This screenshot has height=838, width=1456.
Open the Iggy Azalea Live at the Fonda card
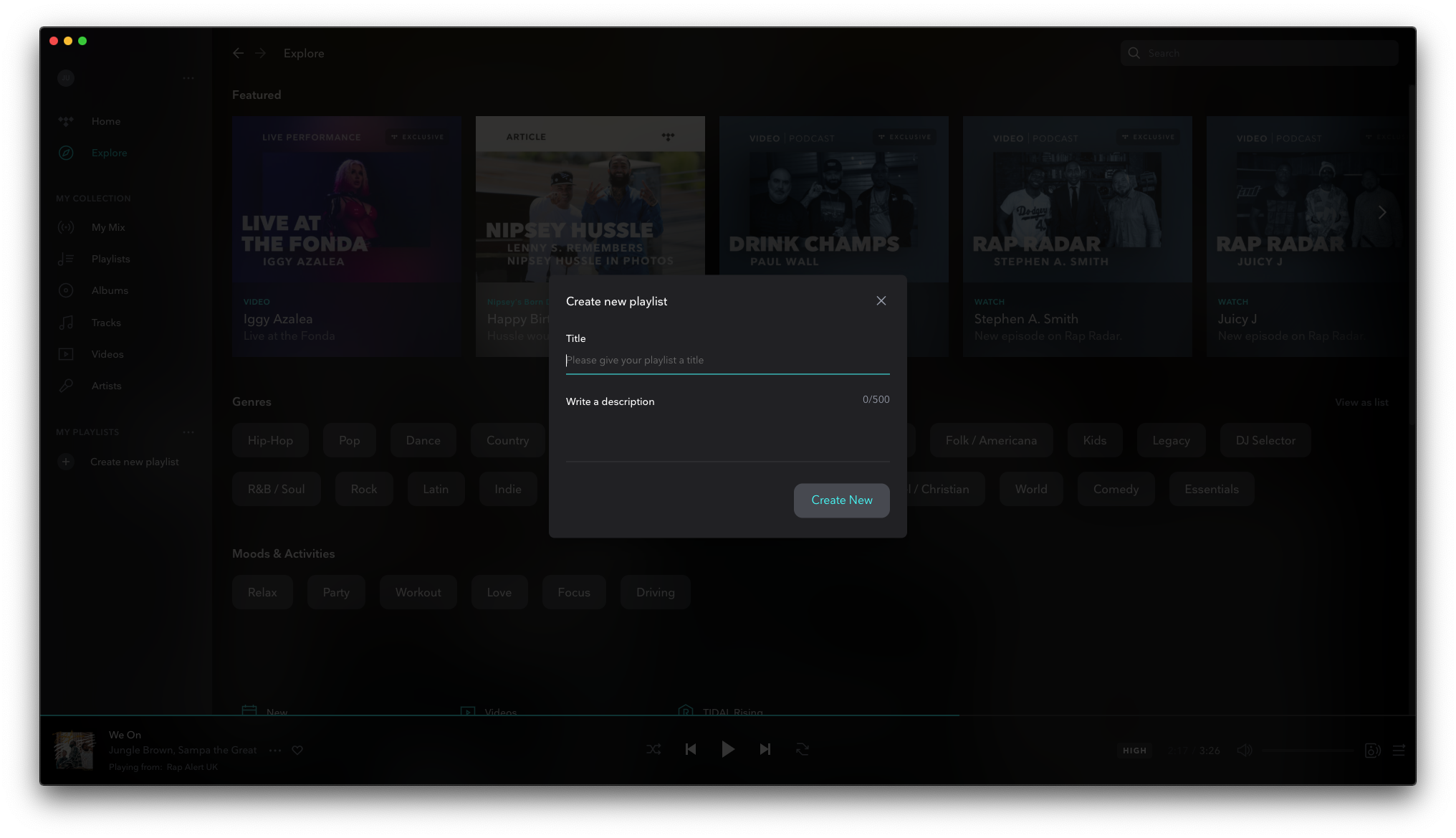click(x=347, y=237)
